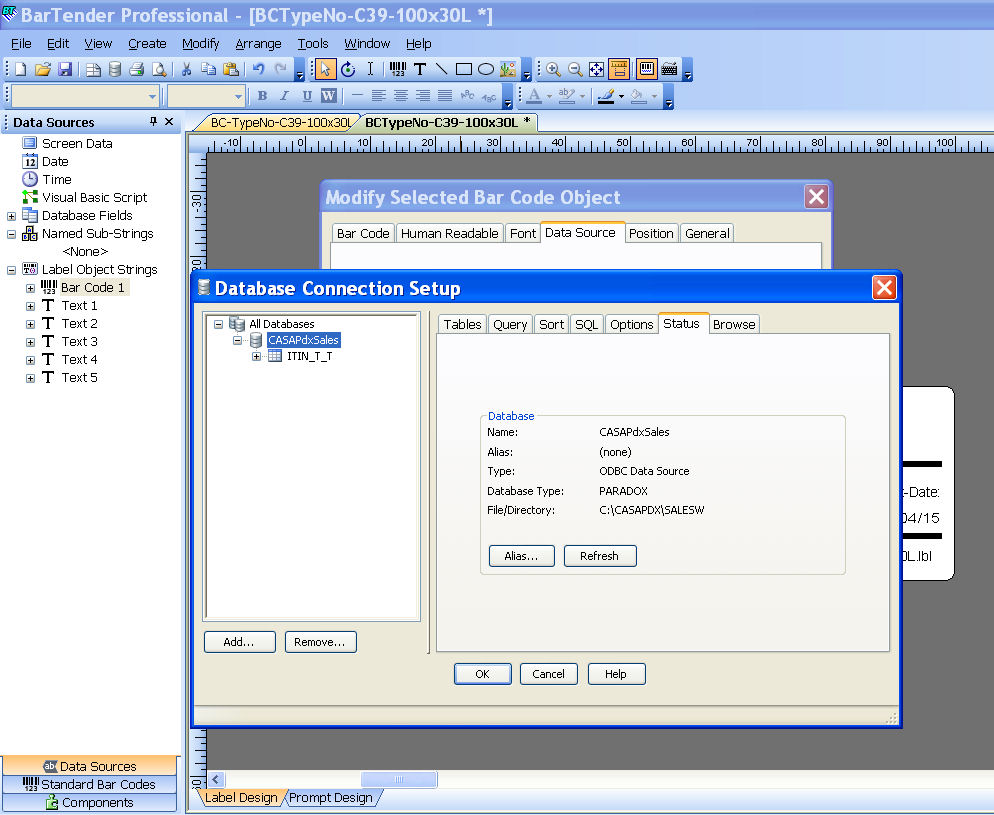Click the Alias... button
994x815 pixels.
(x=522, y=556)
